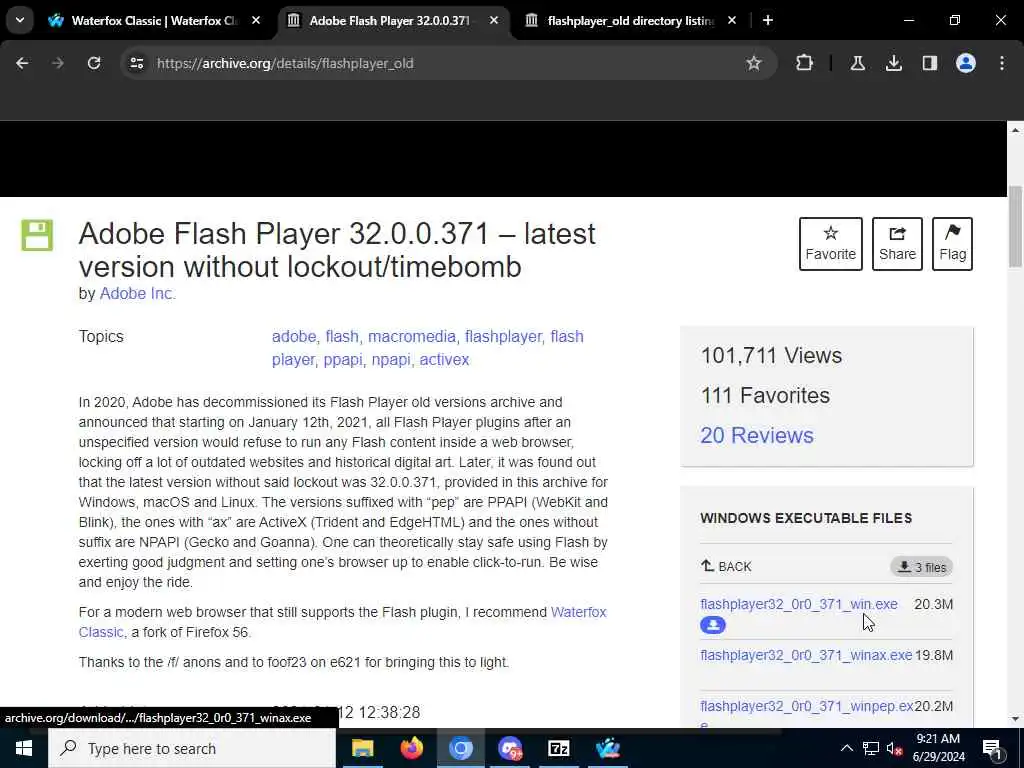Select the '111 Favorites' text

(x=765, y=396)
